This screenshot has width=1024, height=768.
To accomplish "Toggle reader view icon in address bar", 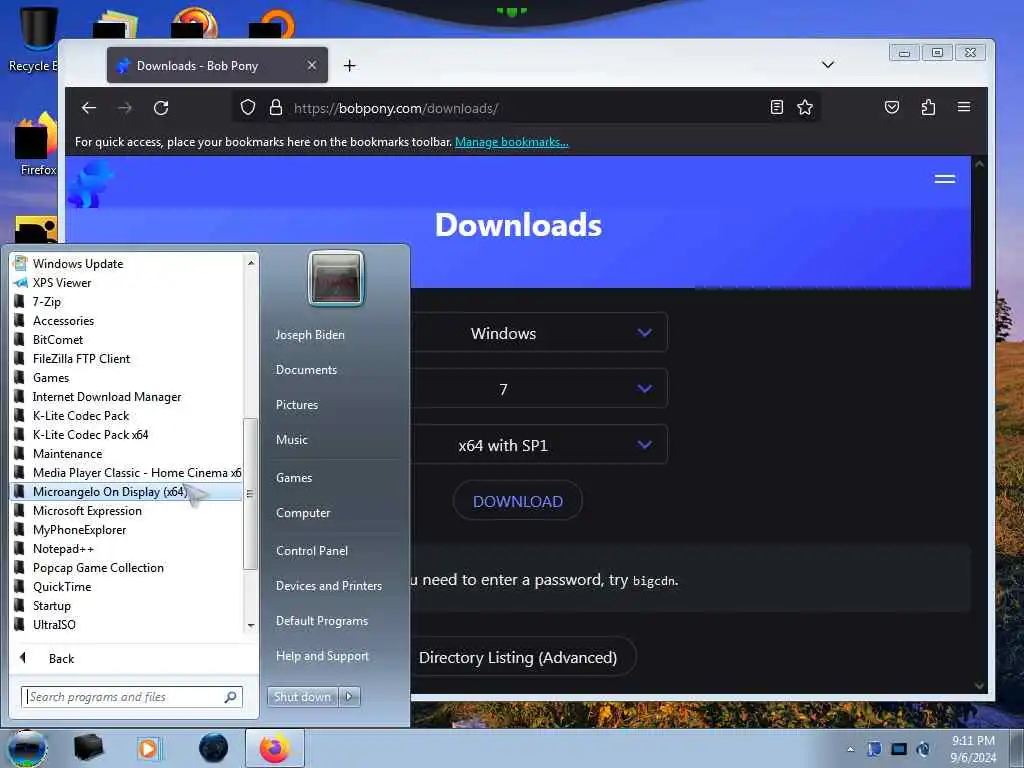I will pyautogui.click(x=776, y=107).
